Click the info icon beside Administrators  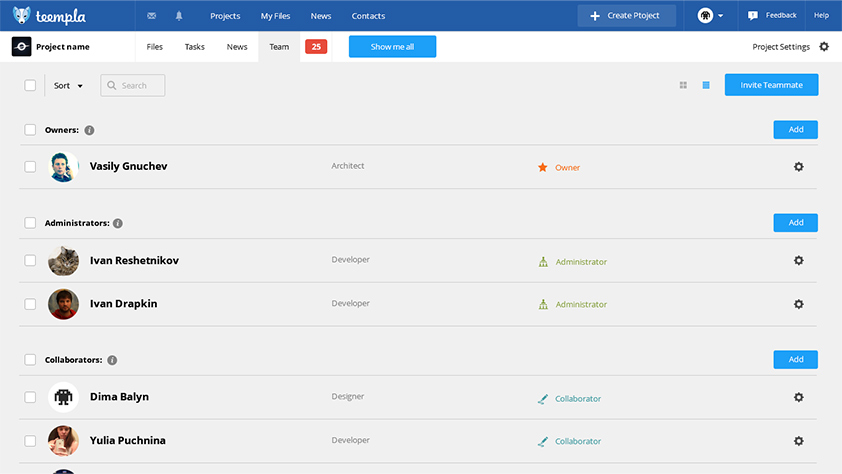coord(118,223)
